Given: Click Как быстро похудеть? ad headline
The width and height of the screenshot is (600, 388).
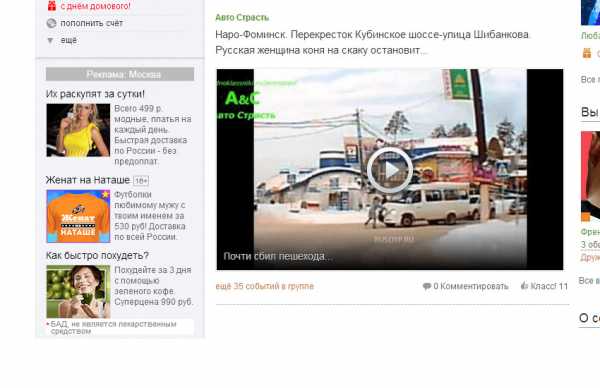Looking at the screenshot, I should click(97, 255).
